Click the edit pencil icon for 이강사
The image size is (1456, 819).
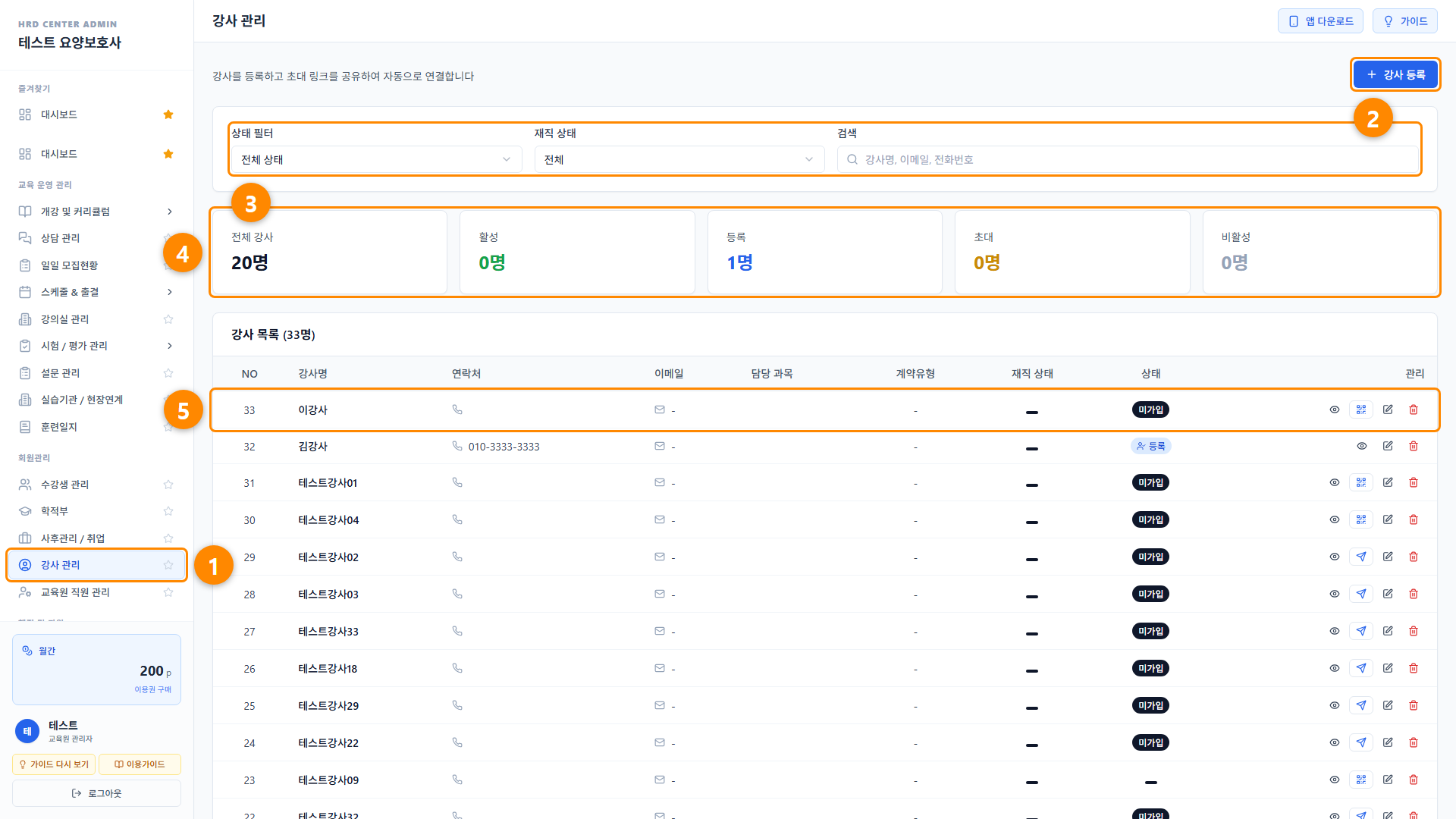click(x=1388, y=409)
